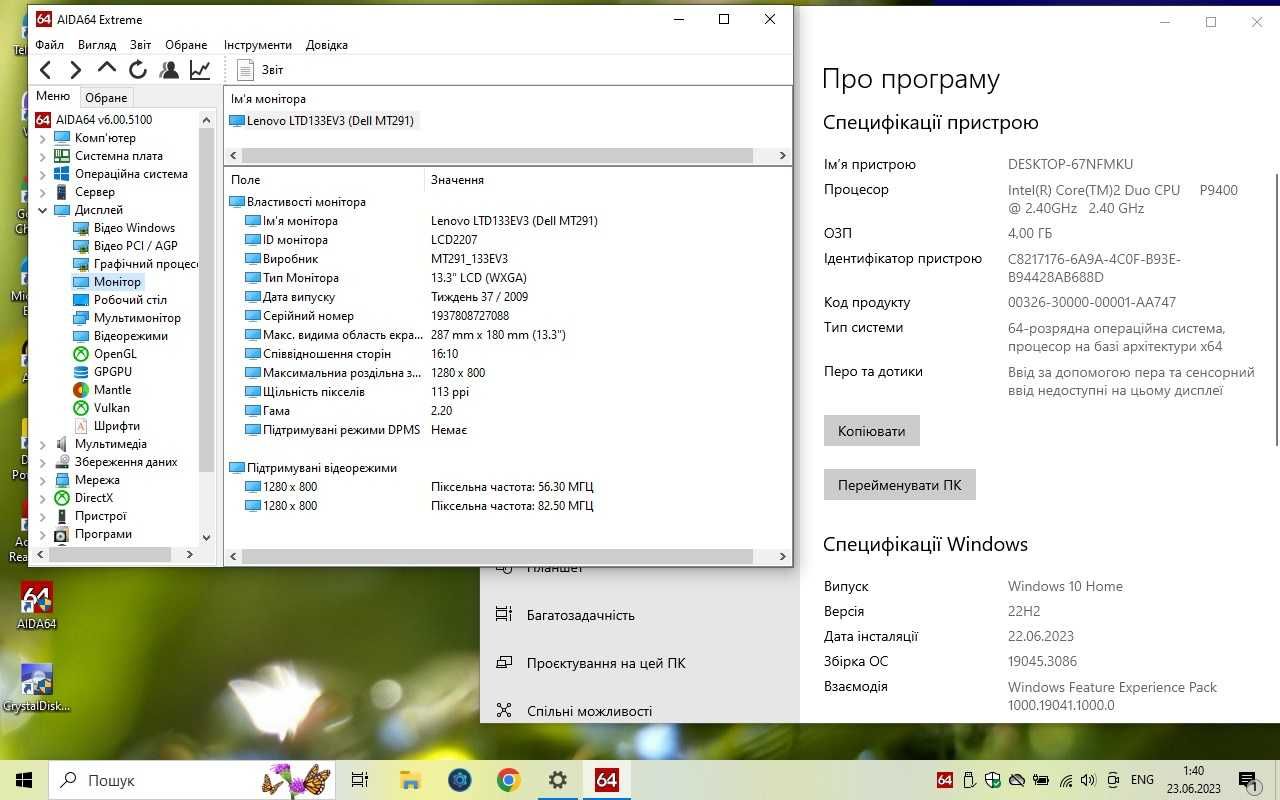The image size is (1280, 800).
Task: Click the AIDA64 taskbar button
Action: [x=606, y=780]
